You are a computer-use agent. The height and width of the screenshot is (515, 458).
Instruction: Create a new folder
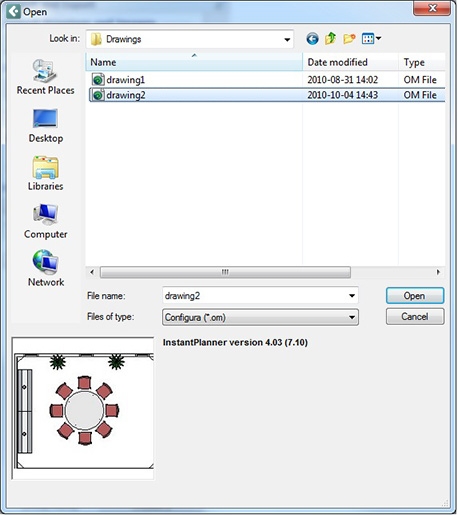[349, 39]
